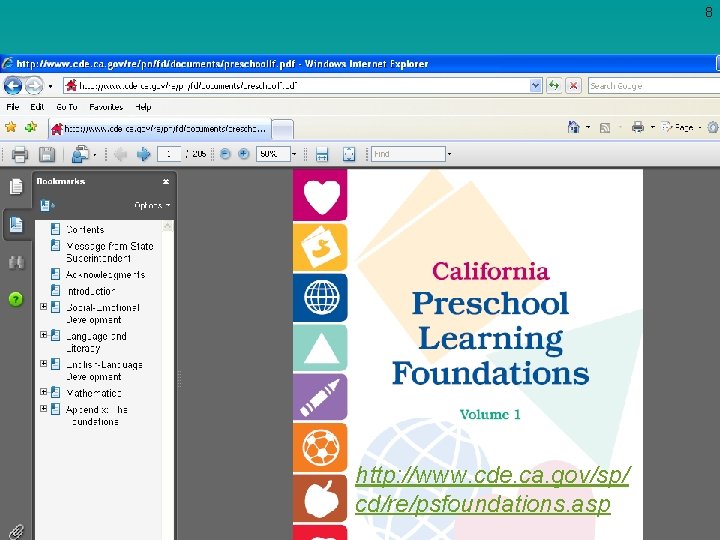Click the new bookmark icon in Bookmarks panel
The image size is (720, 540).
(x=47, y=205)
